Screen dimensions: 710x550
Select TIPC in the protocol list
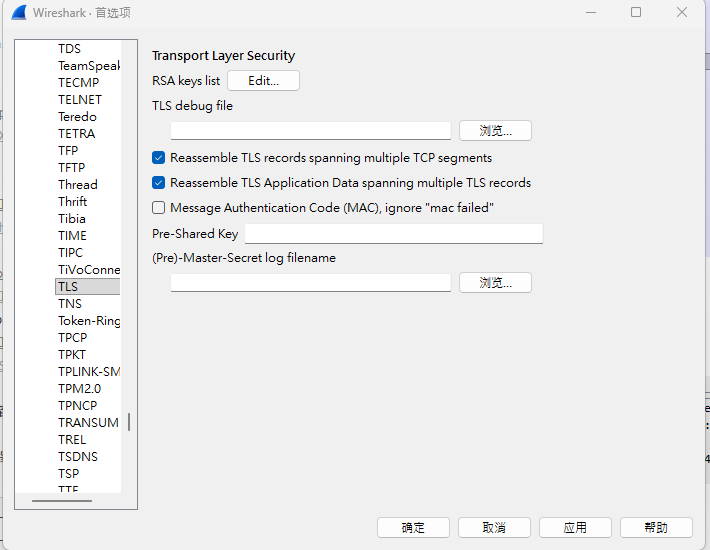(70, 253)
